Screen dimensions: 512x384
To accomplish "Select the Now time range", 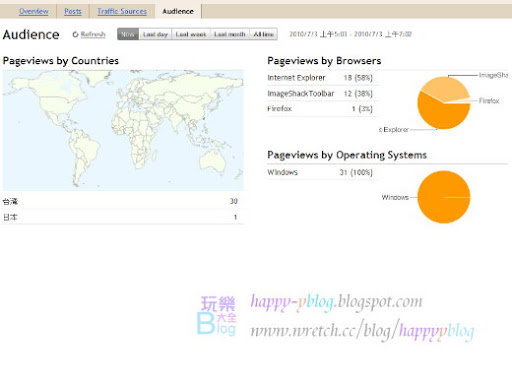I will (x=128, y=34).
